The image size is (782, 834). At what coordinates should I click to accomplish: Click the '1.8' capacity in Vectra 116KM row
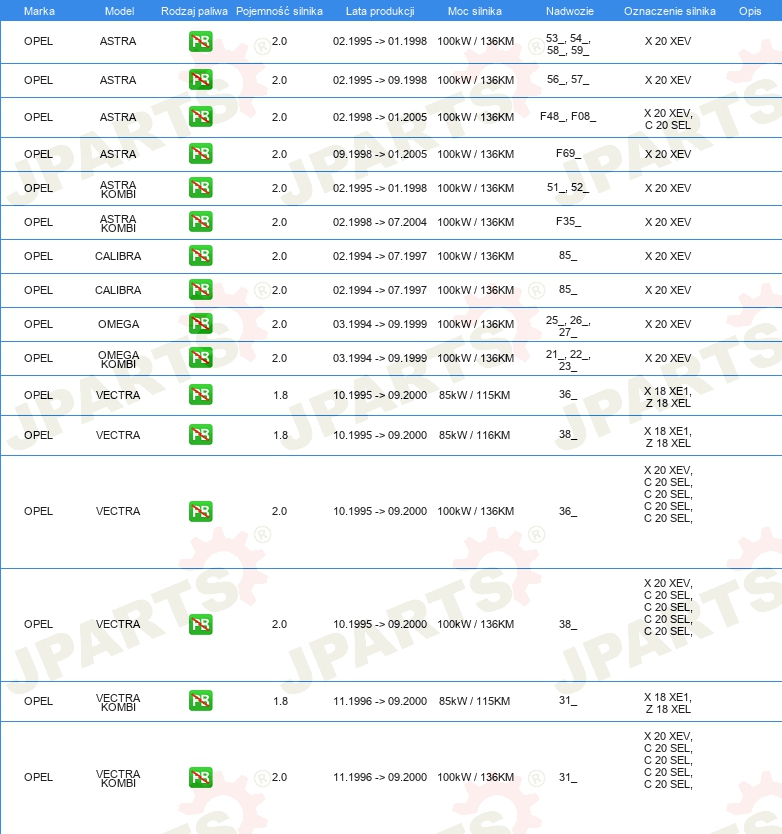pos(280,435)
